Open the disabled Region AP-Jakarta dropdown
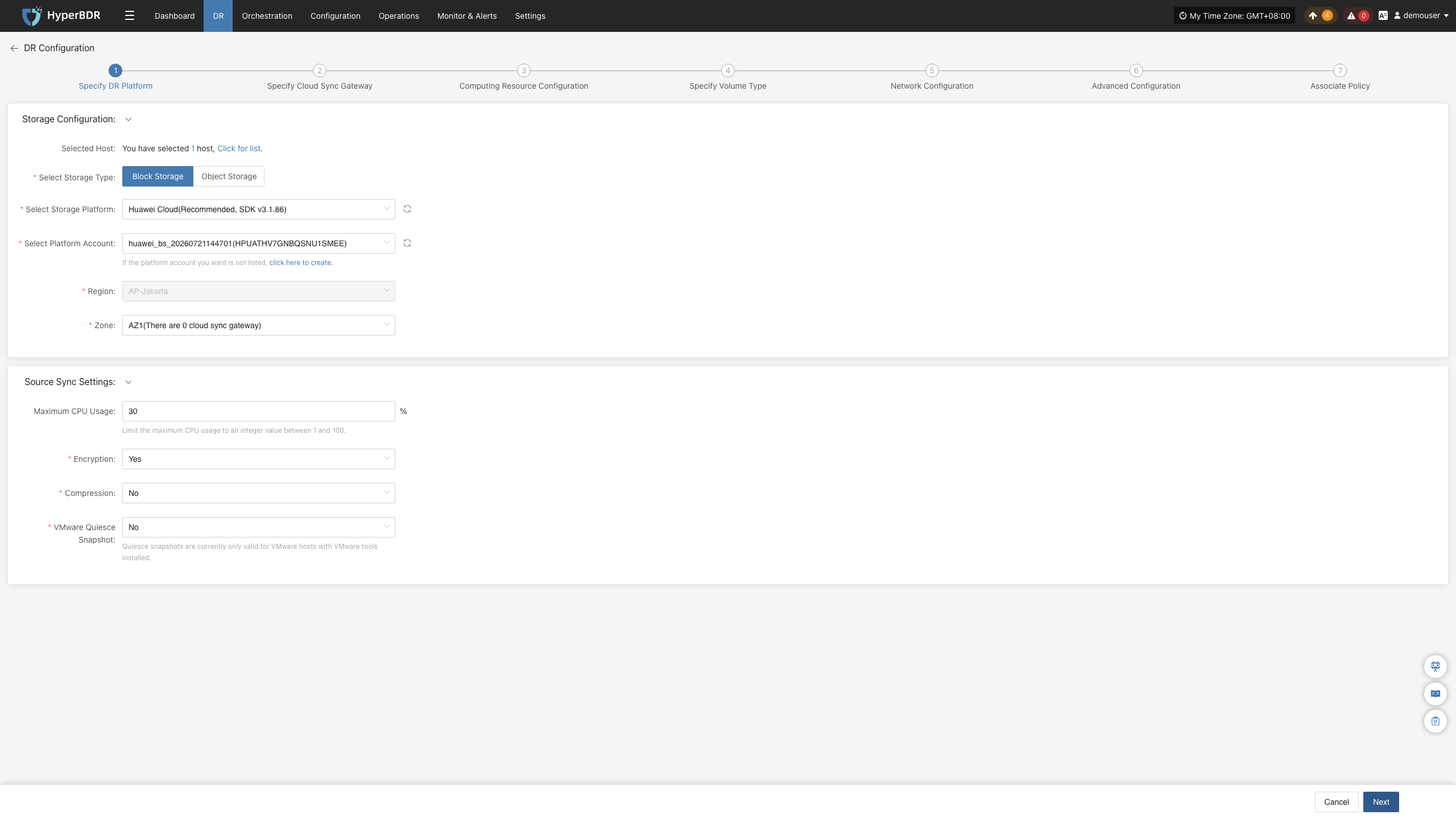Screen dimensions: 1456x819 coord(259,291)
